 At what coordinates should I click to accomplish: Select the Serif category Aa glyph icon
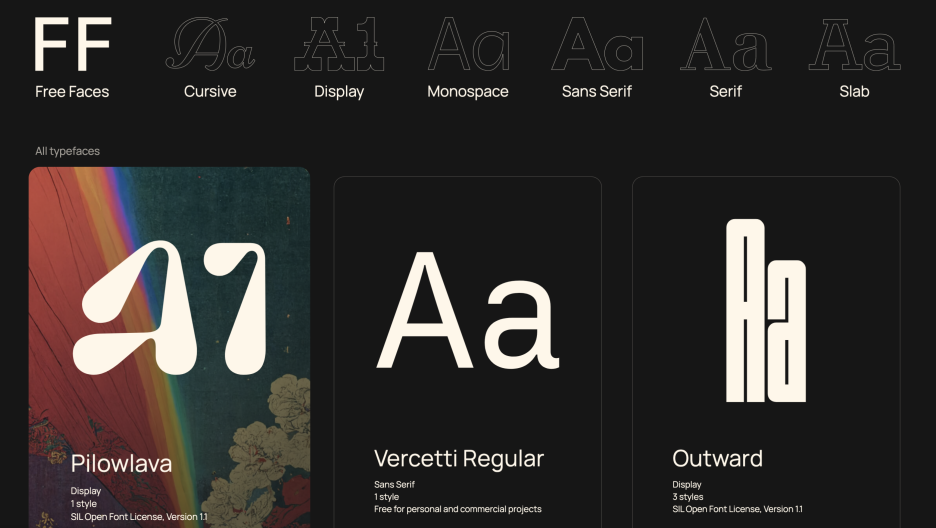(x=726, y=44)
